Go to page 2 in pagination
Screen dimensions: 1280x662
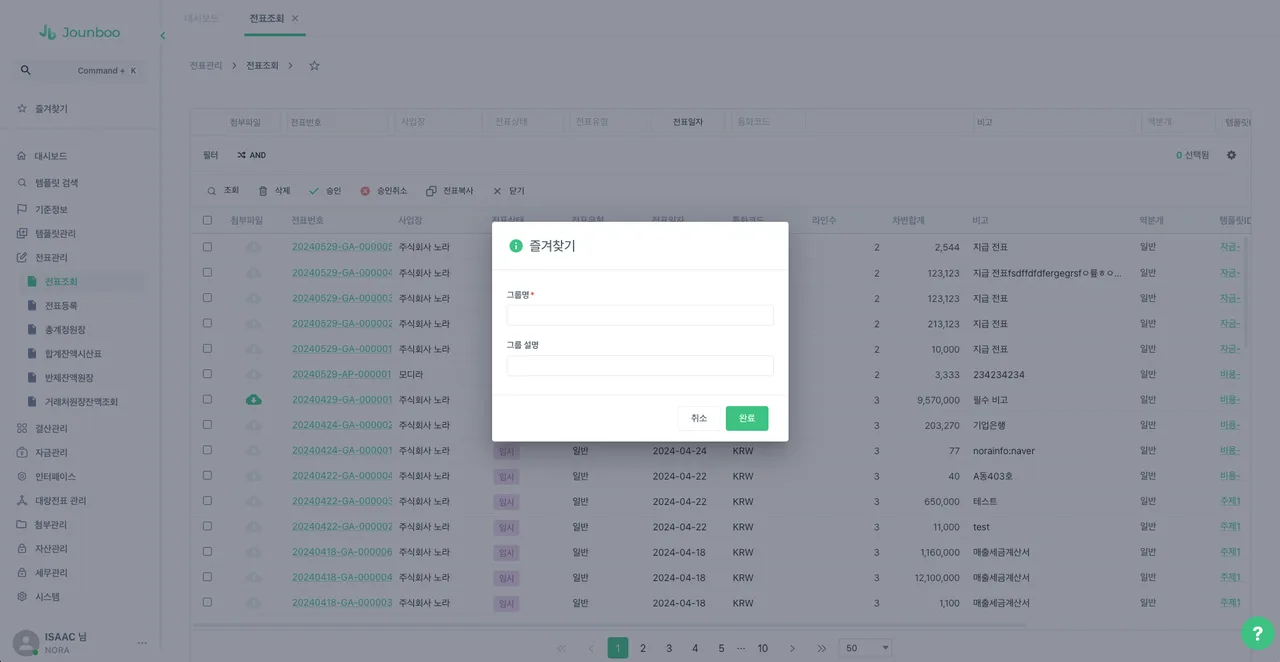tap(643, 648)
